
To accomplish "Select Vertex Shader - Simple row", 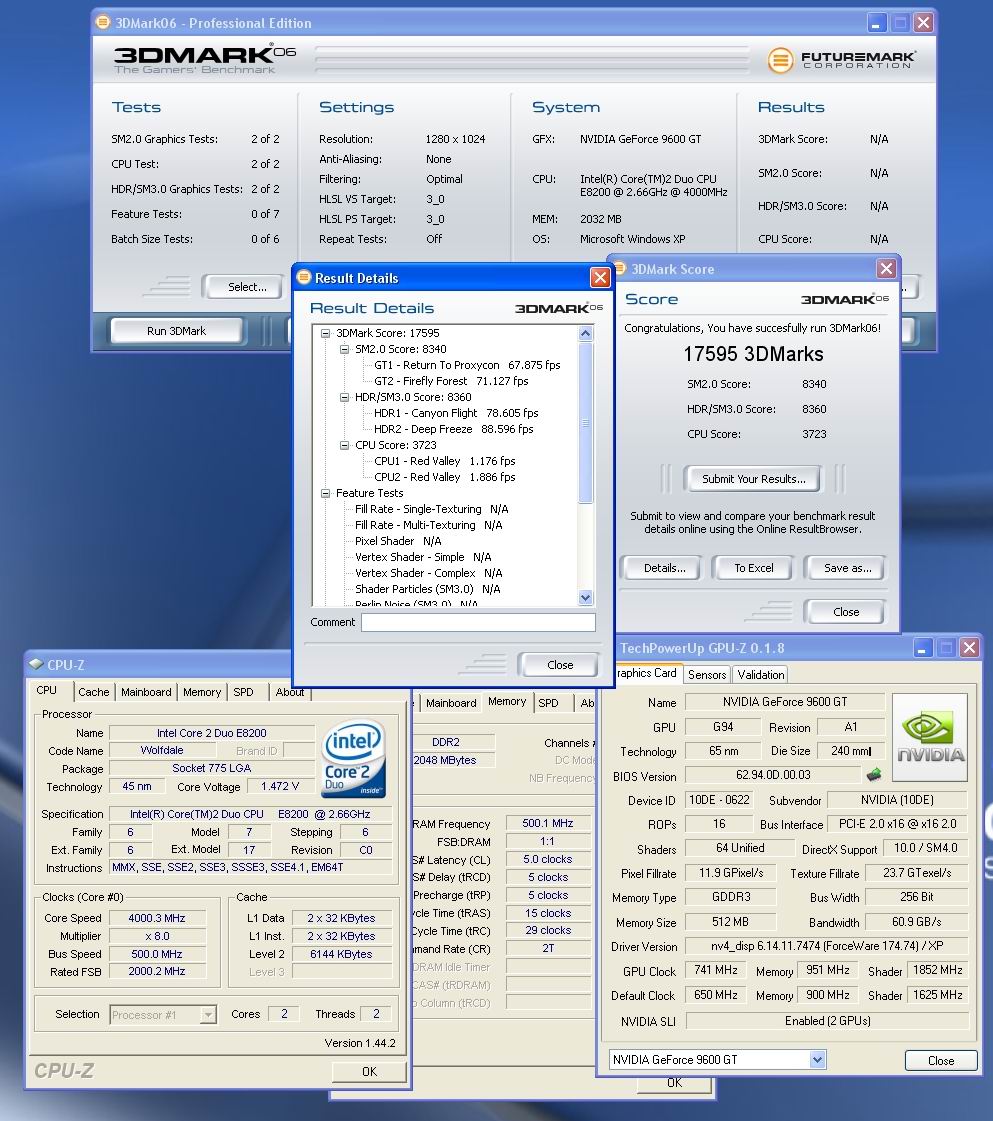I will (x=423, y=557).
